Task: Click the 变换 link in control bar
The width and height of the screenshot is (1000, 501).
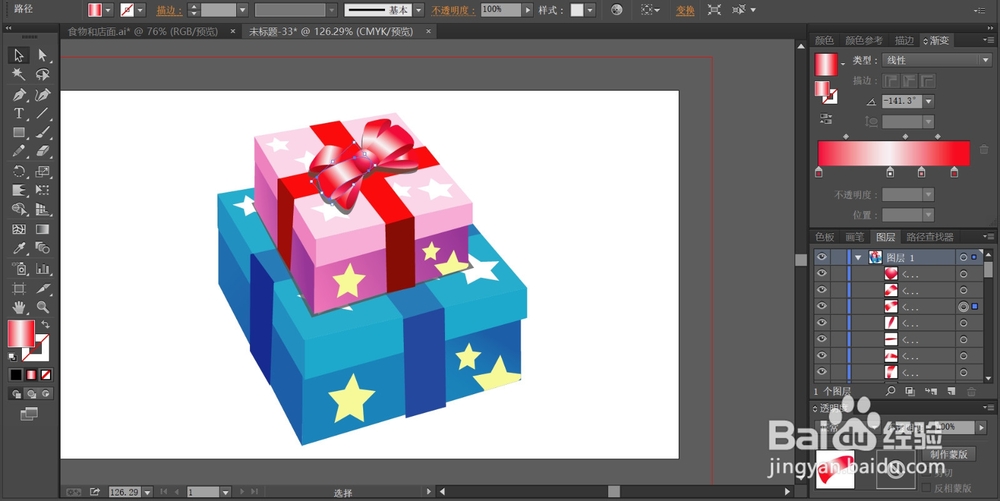Action: tap(686, 10)
